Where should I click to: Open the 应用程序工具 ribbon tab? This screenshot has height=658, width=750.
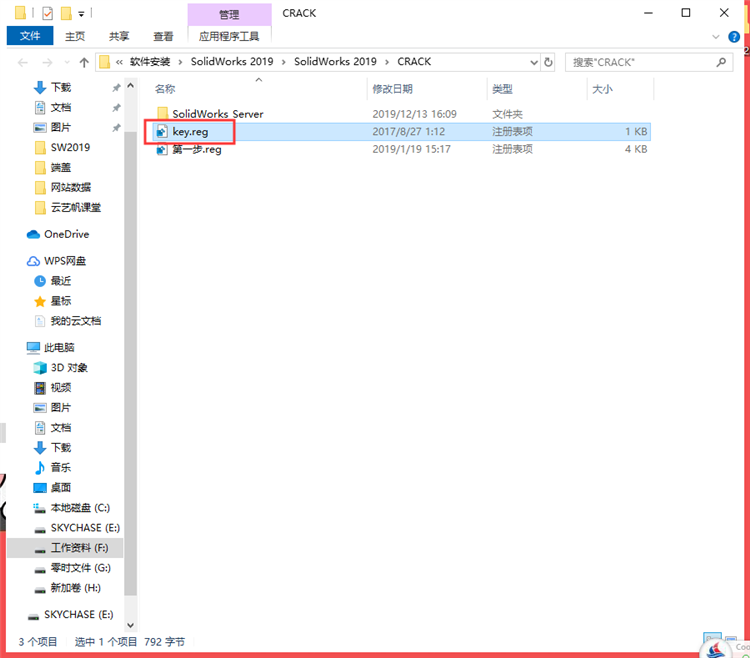click(229, 36)
